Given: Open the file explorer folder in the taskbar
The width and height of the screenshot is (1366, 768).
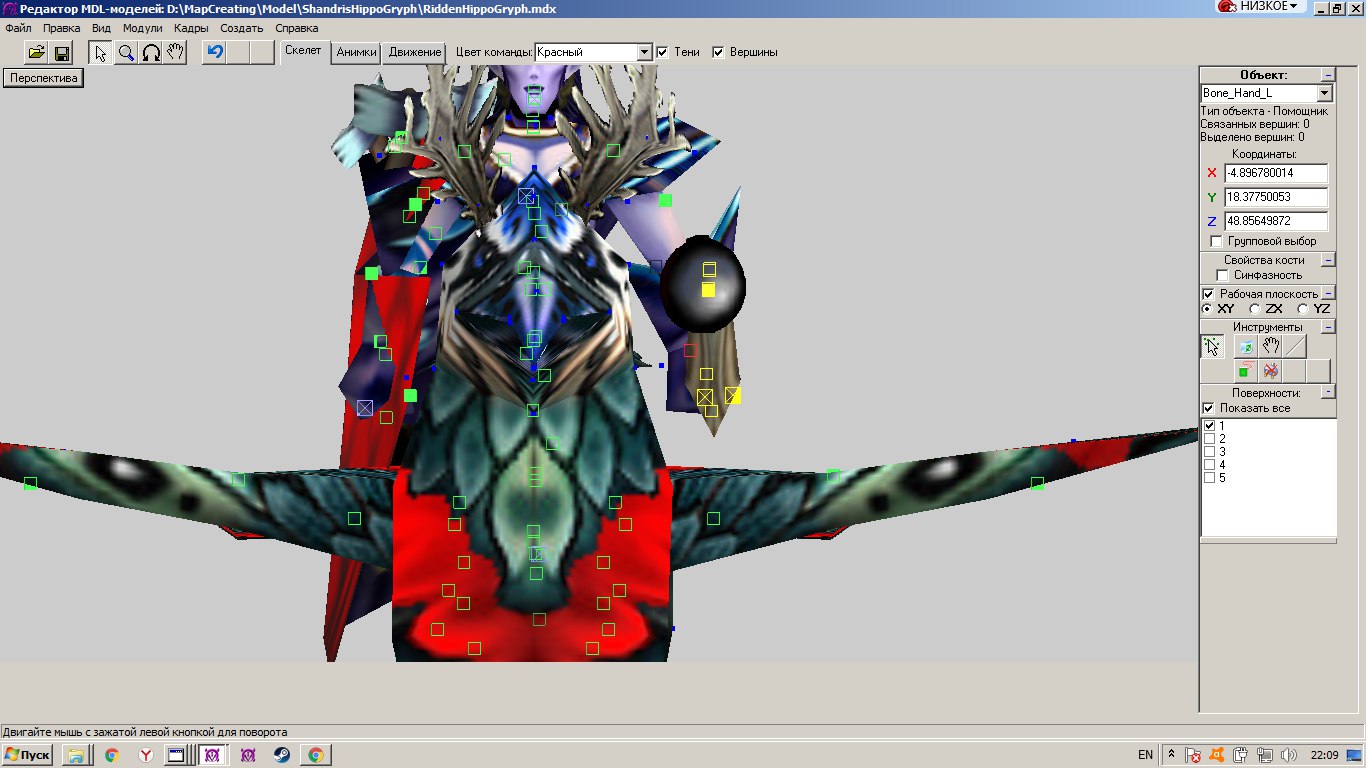Looking at the screenshot, I should coord(75,755).
